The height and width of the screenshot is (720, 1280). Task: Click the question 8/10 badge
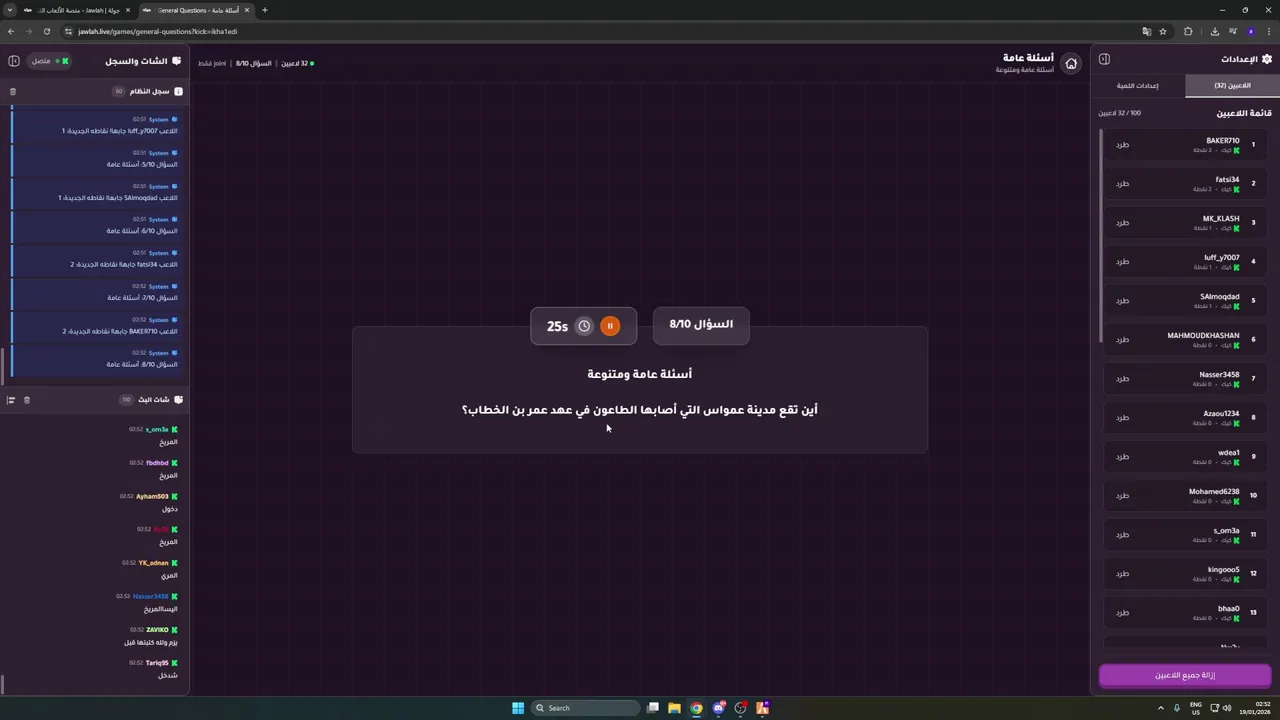701,325
